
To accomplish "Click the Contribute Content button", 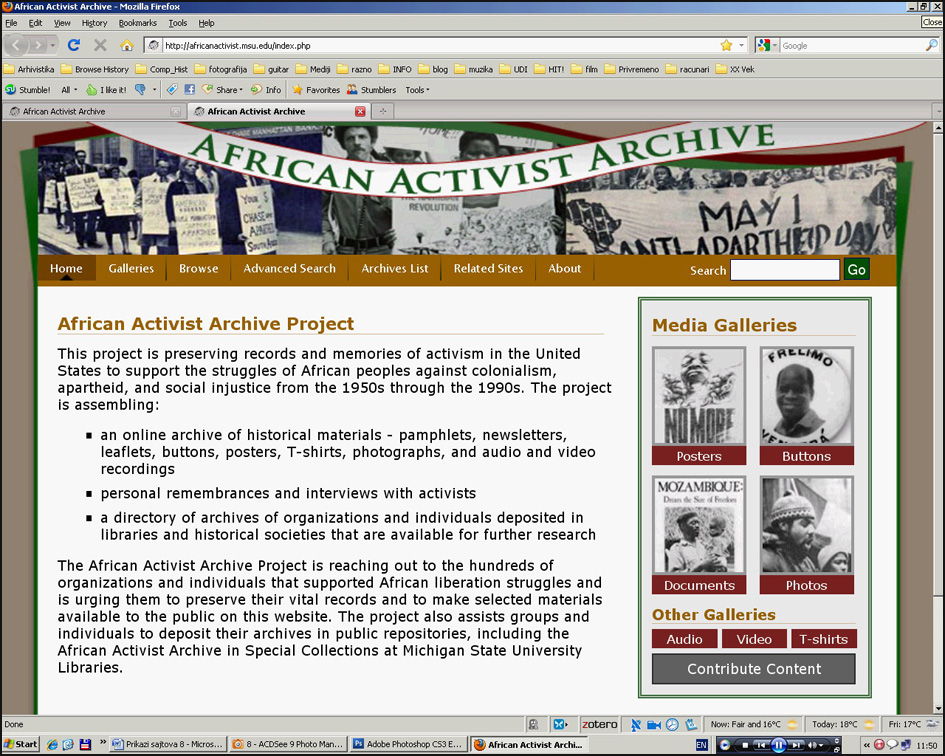I will pyautogui.click(x=753, y=669).
